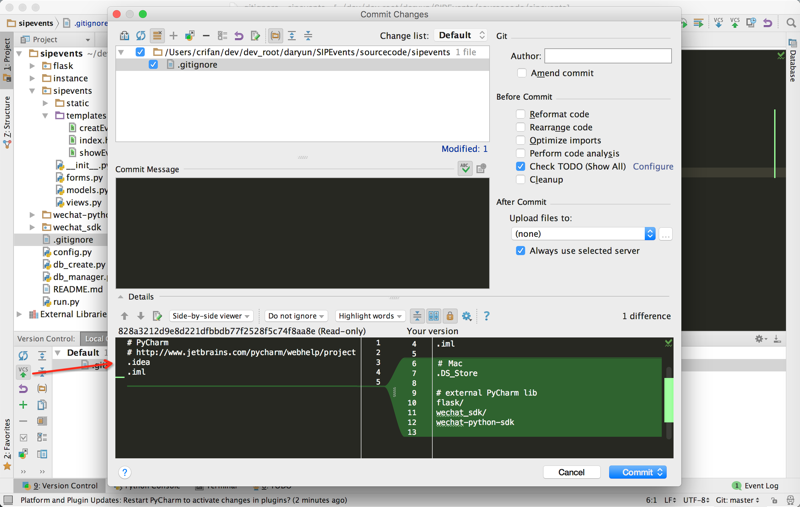
Task: Jump to next difference down arrow
Action: [x=141, y=316]
